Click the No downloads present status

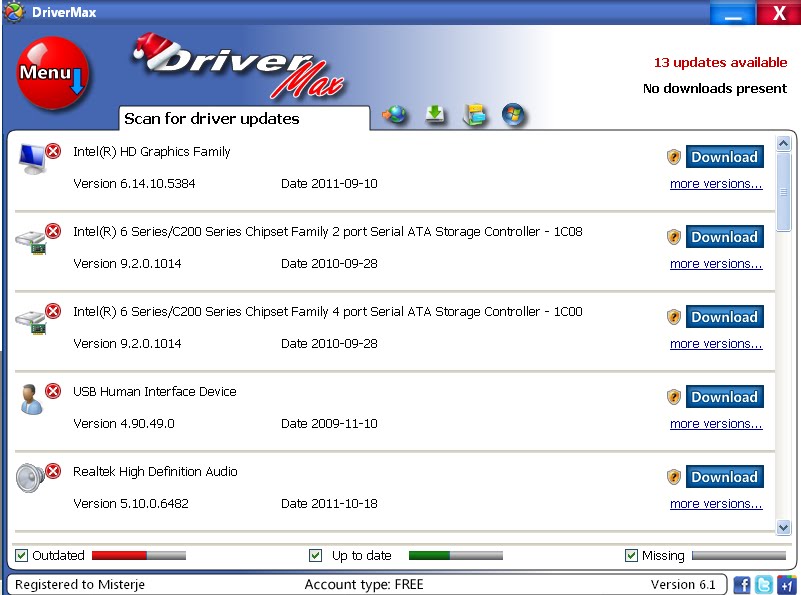coord(715,88)
